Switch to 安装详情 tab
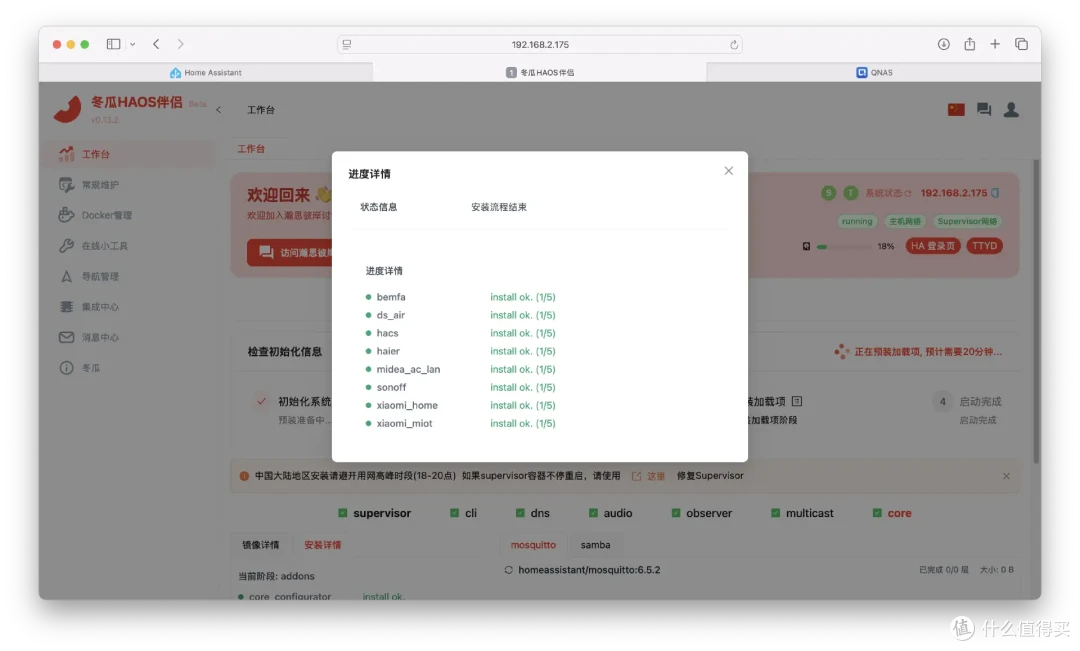Viewport: 1080px width, 651px height. tap(322, 545)
